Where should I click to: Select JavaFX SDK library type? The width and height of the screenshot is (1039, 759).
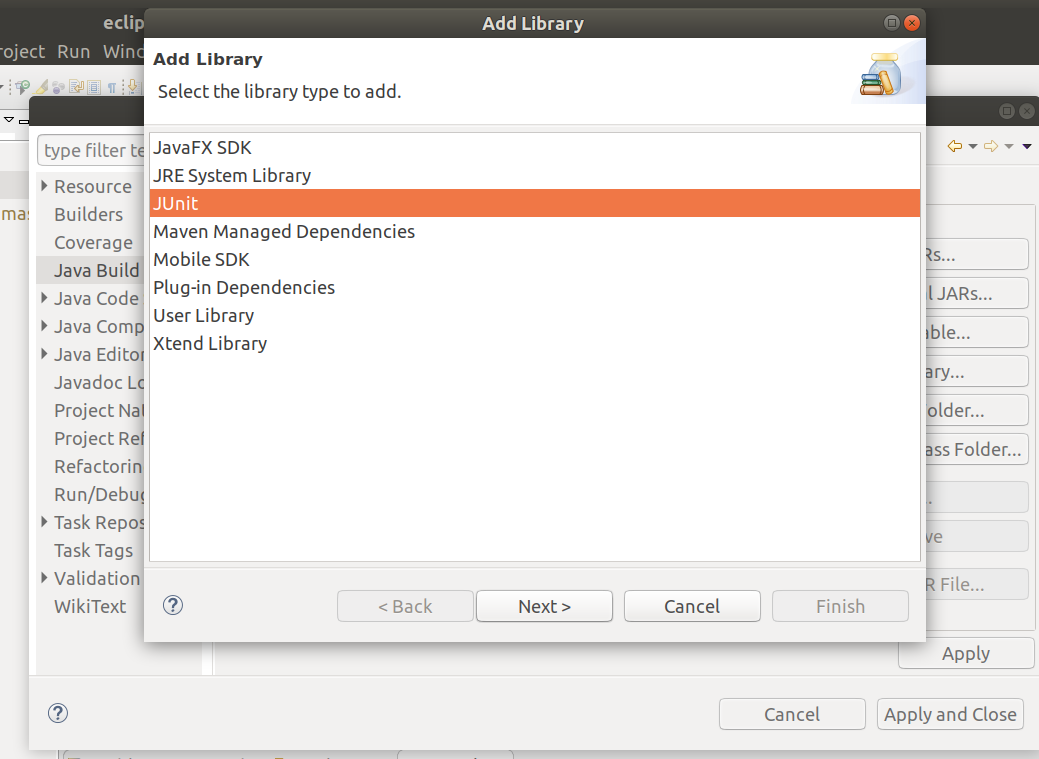pyautogui.click(x=535, y=147)
